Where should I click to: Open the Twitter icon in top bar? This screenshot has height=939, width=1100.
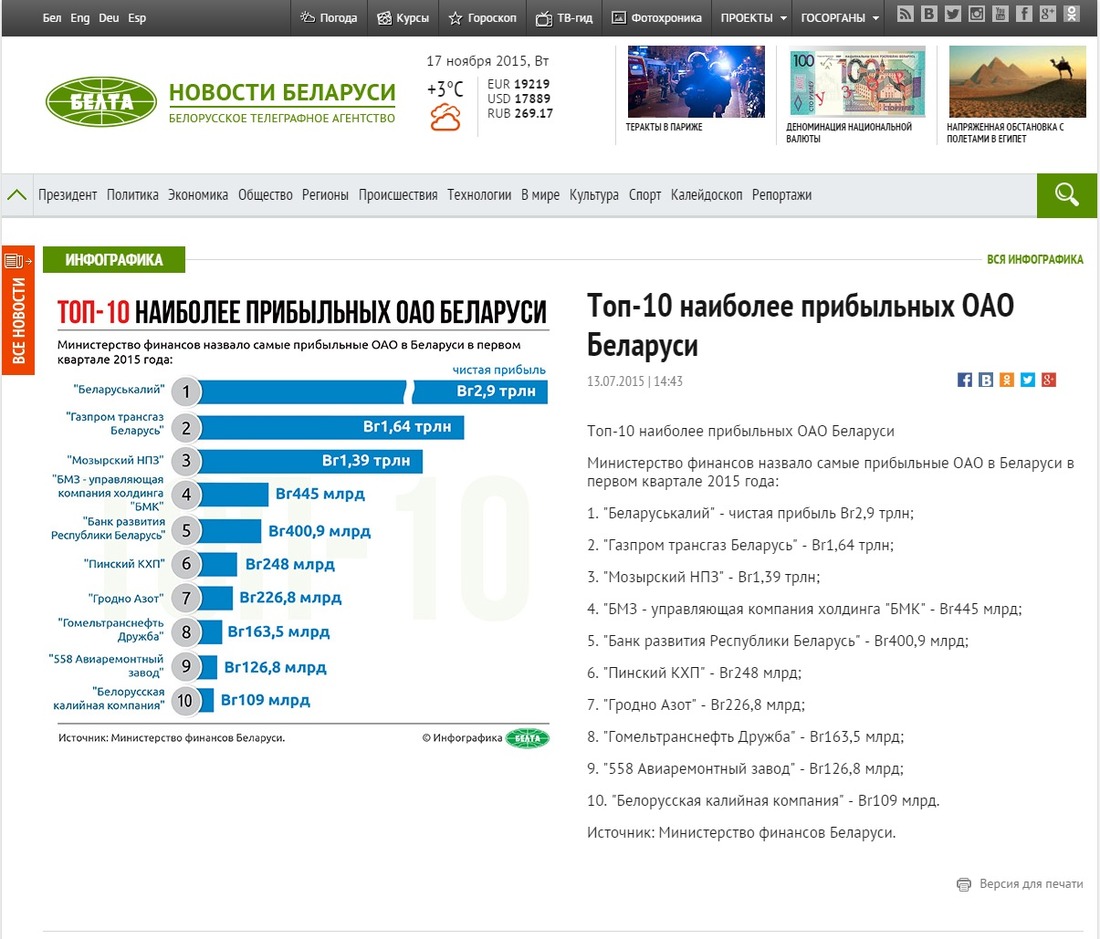[x=953, y=13]
